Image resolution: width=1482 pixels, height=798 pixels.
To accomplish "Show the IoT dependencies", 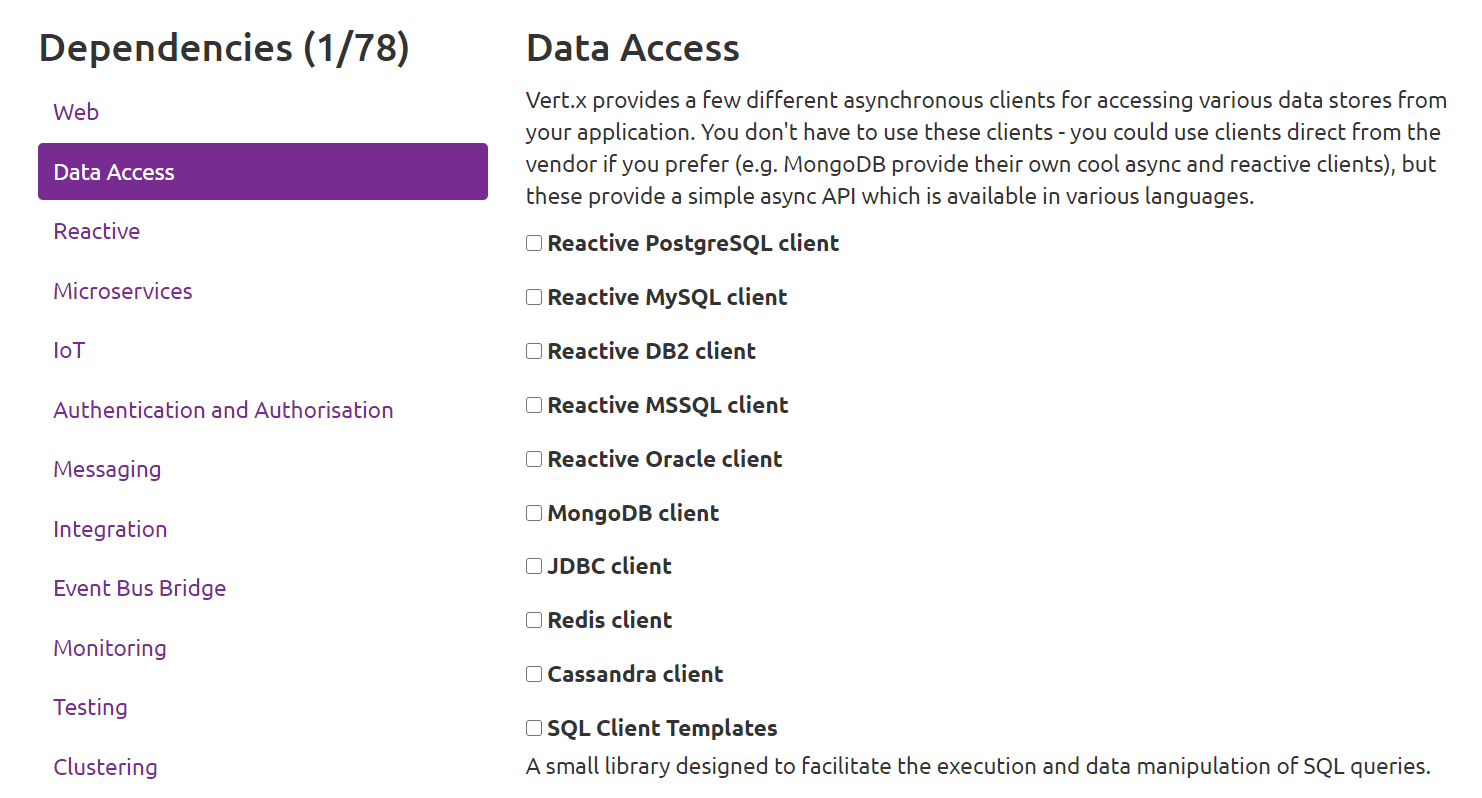I will (69, 350).
